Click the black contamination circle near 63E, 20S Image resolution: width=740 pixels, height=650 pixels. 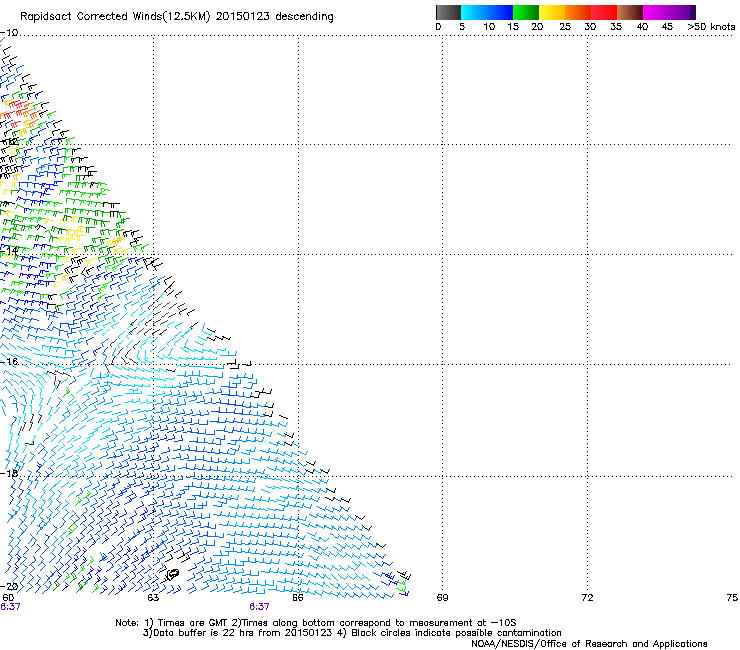(173, 574)
